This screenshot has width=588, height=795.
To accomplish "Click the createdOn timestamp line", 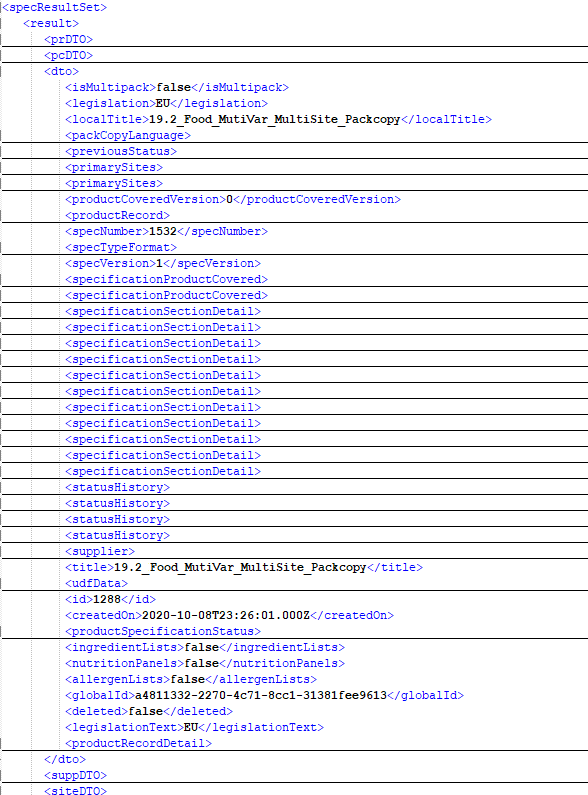I will coord(229,616).
